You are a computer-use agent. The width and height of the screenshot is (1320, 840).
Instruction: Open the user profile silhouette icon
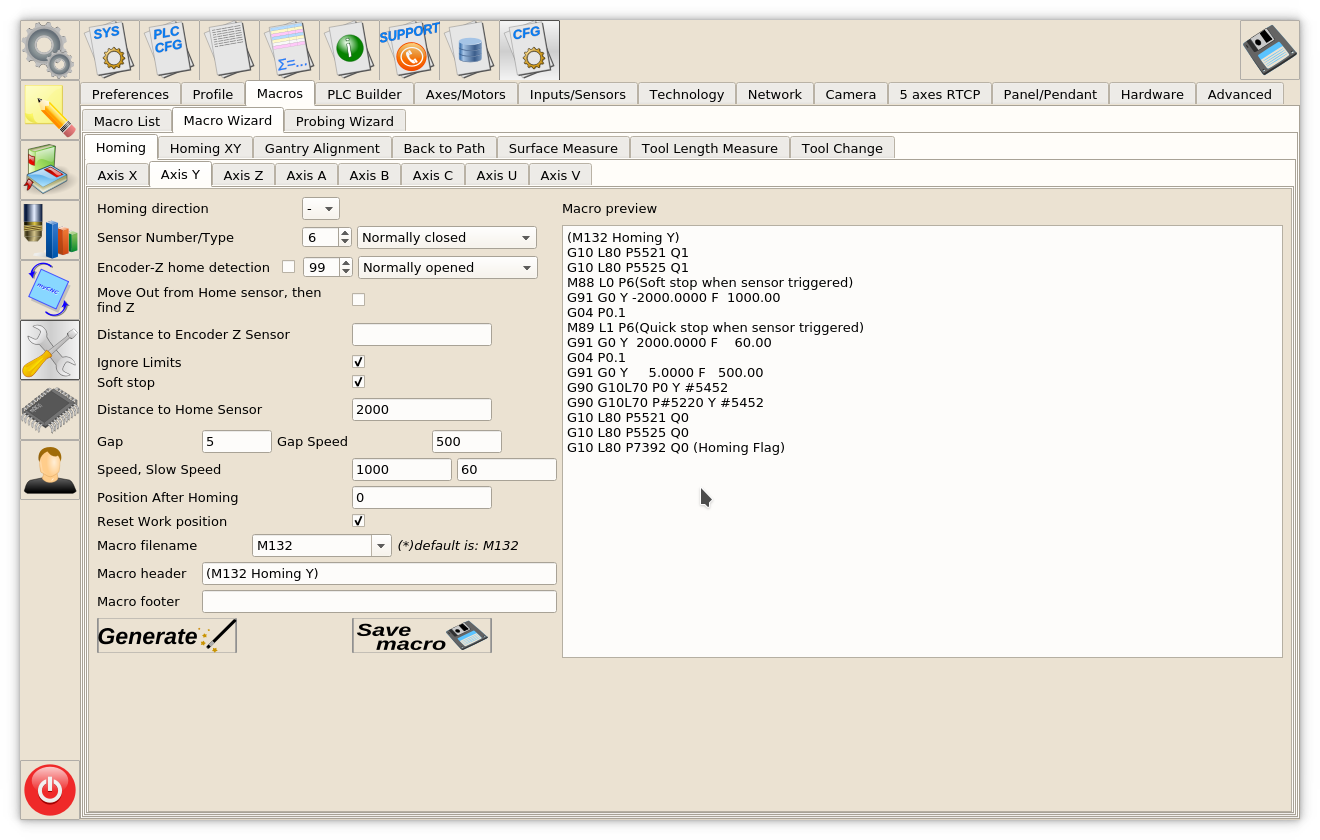coord(49,470)
